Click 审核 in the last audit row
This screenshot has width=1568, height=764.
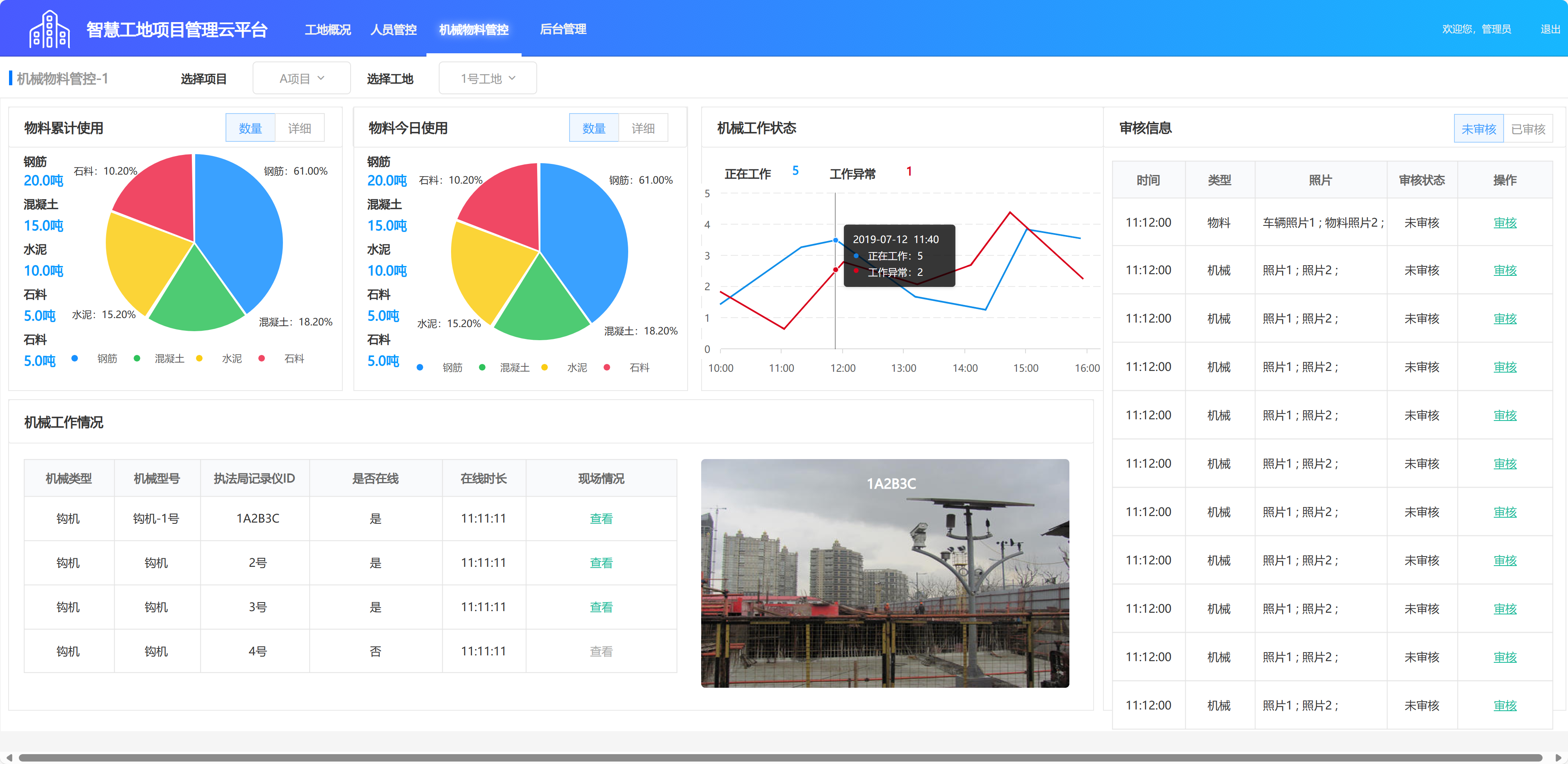1505,706
